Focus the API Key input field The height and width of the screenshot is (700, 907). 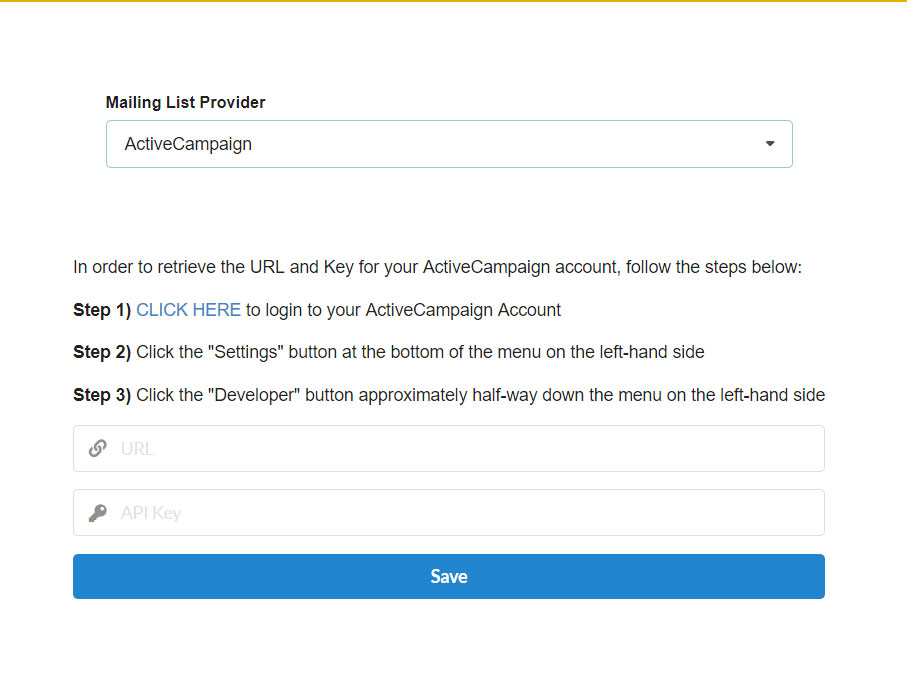pos(470,513)
